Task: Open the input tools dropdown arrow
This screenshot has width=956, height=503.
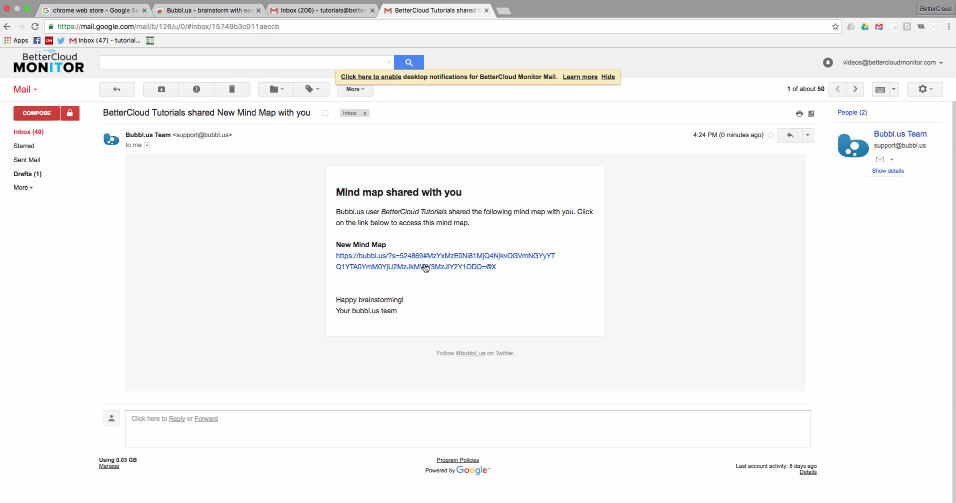Action: (894, 89)
